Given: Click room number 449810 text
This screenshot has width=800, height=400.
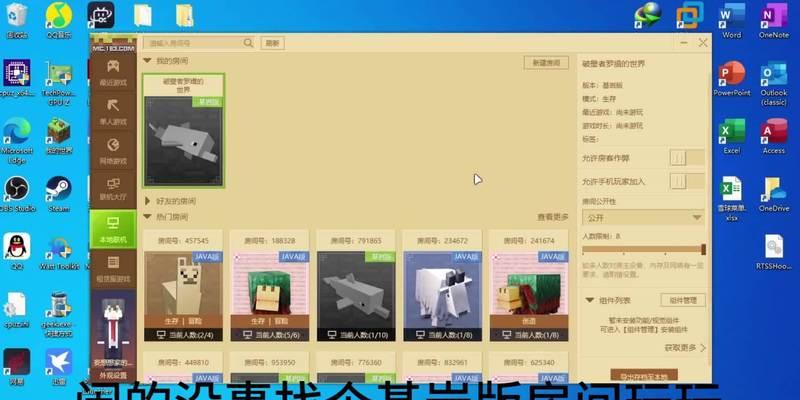Looking at the screenshot, I should click(x=183, y=363).
